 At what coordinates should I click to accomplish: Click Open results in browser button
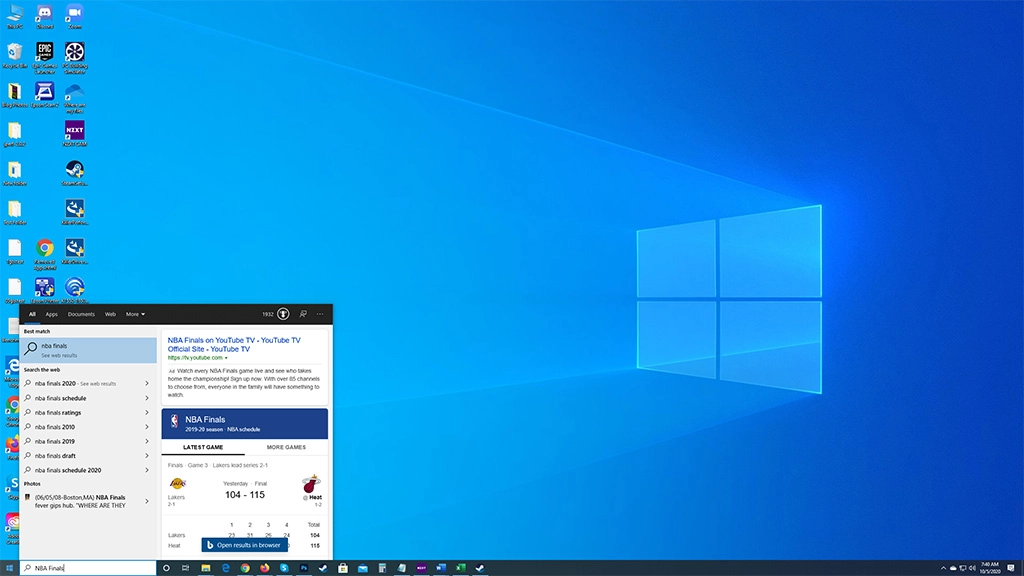tap(244, 545)
